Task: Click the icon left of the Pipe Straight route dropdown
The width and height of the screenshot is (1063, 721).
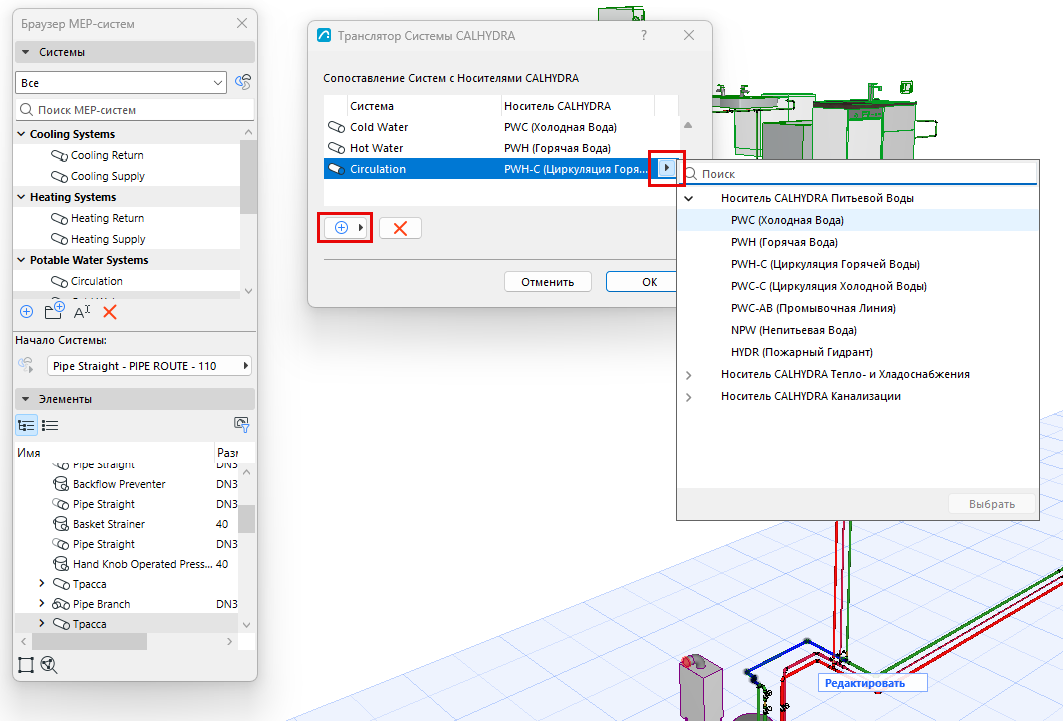Action: tap(26, 365)
